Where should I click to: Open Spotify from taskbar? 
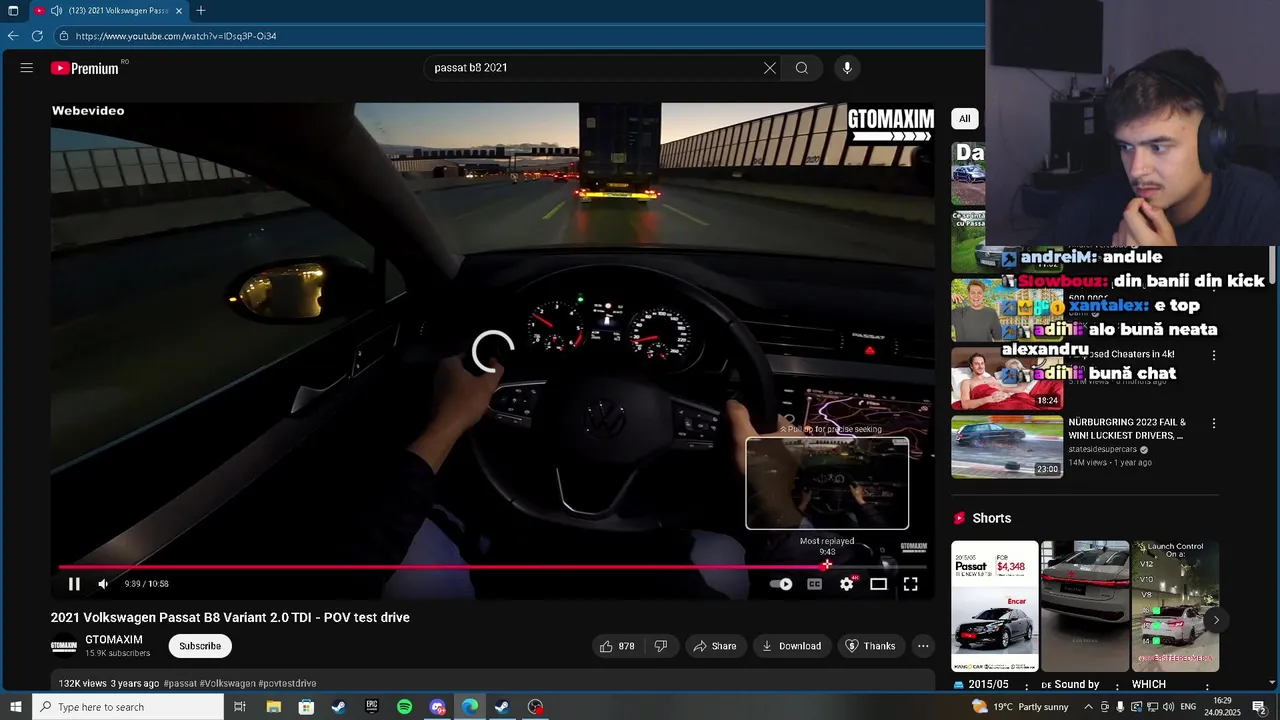405,707
